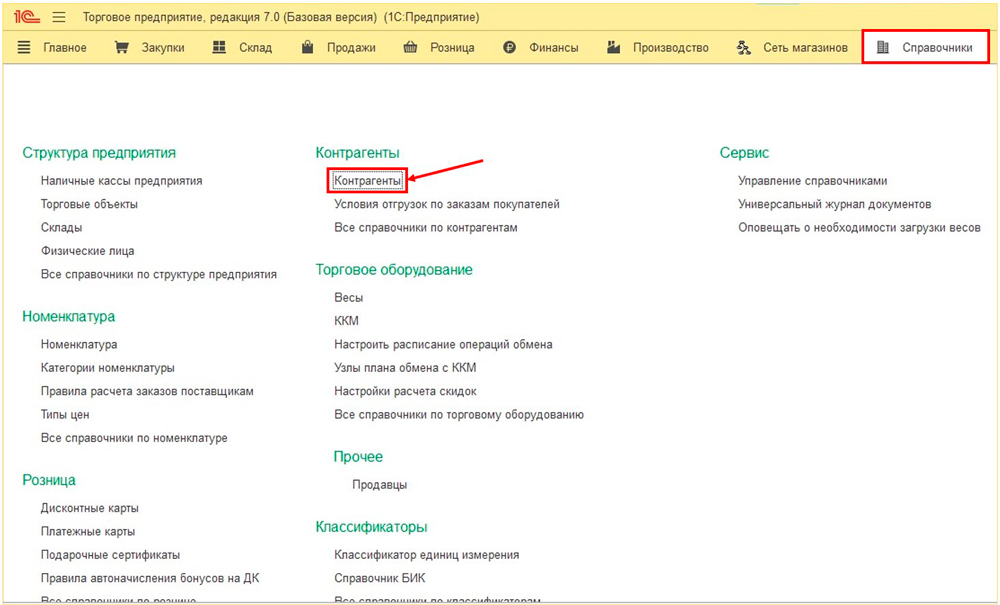Open Настройки расчета скидок
Screen dimensions: 1000x605
(x=405, y=391)
